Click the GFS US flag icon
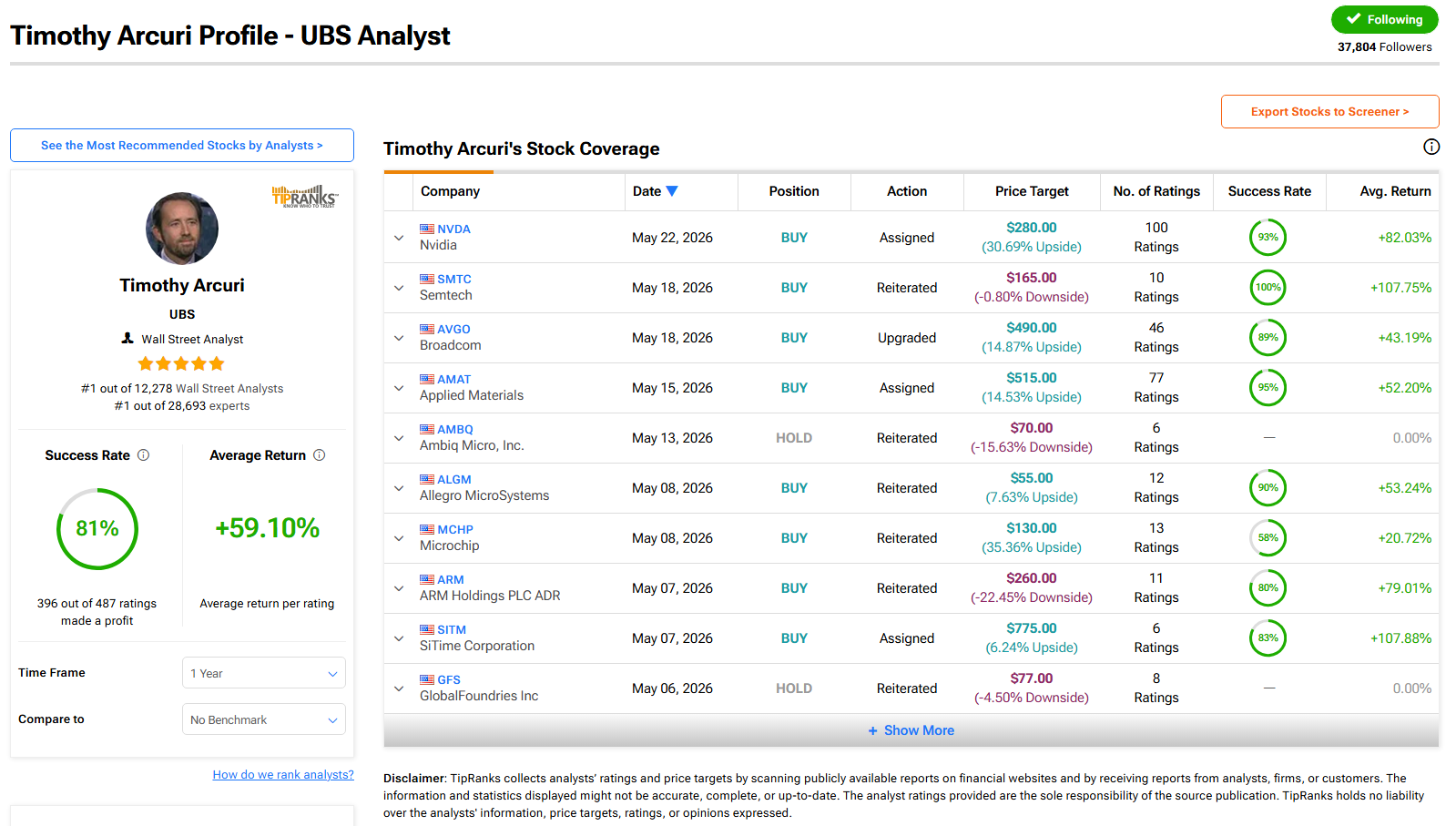This screenshot has height=826, width=1456. coord(427,679)
